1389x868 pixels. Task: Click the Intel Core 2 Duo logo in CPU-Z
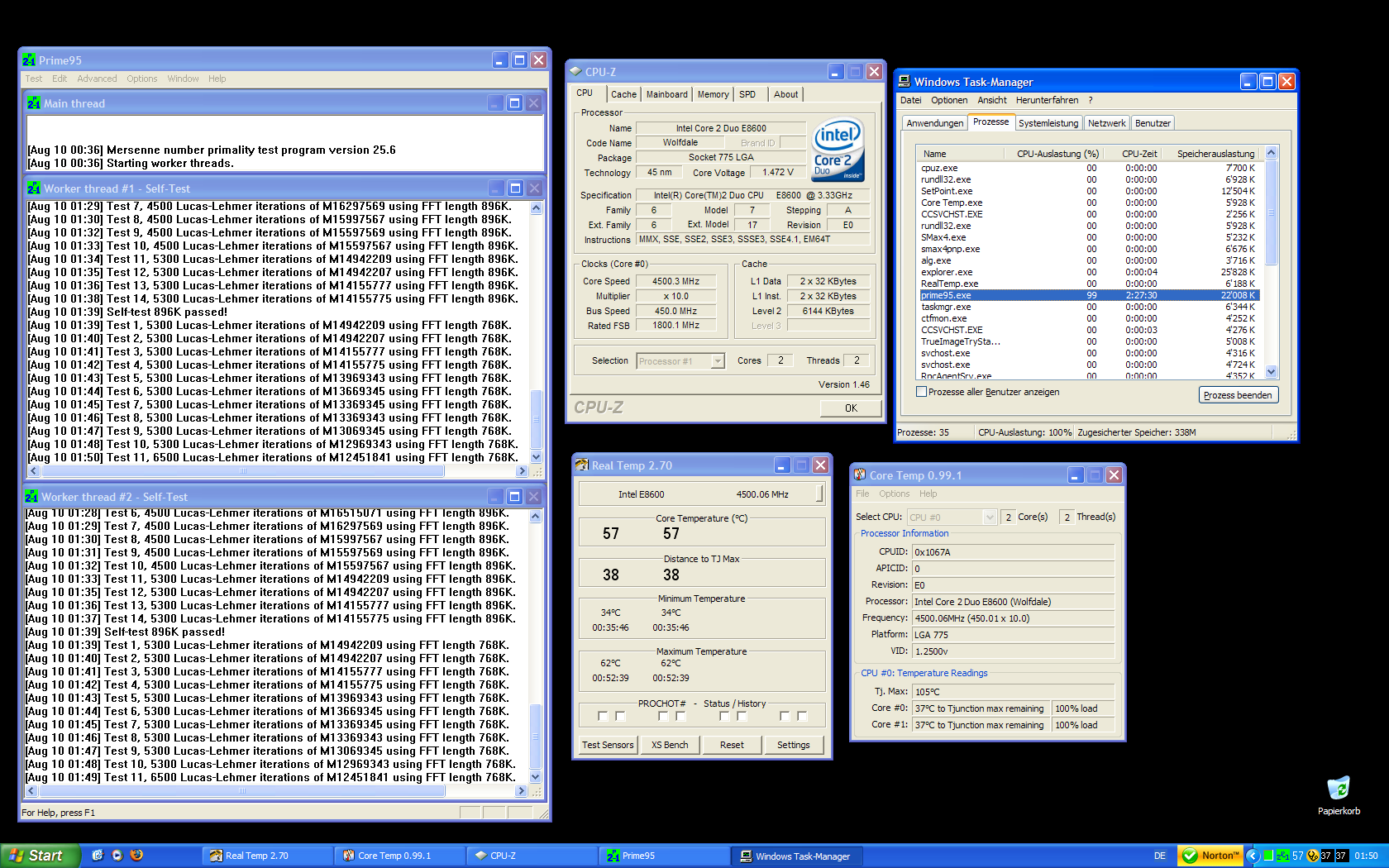point(838,149)
